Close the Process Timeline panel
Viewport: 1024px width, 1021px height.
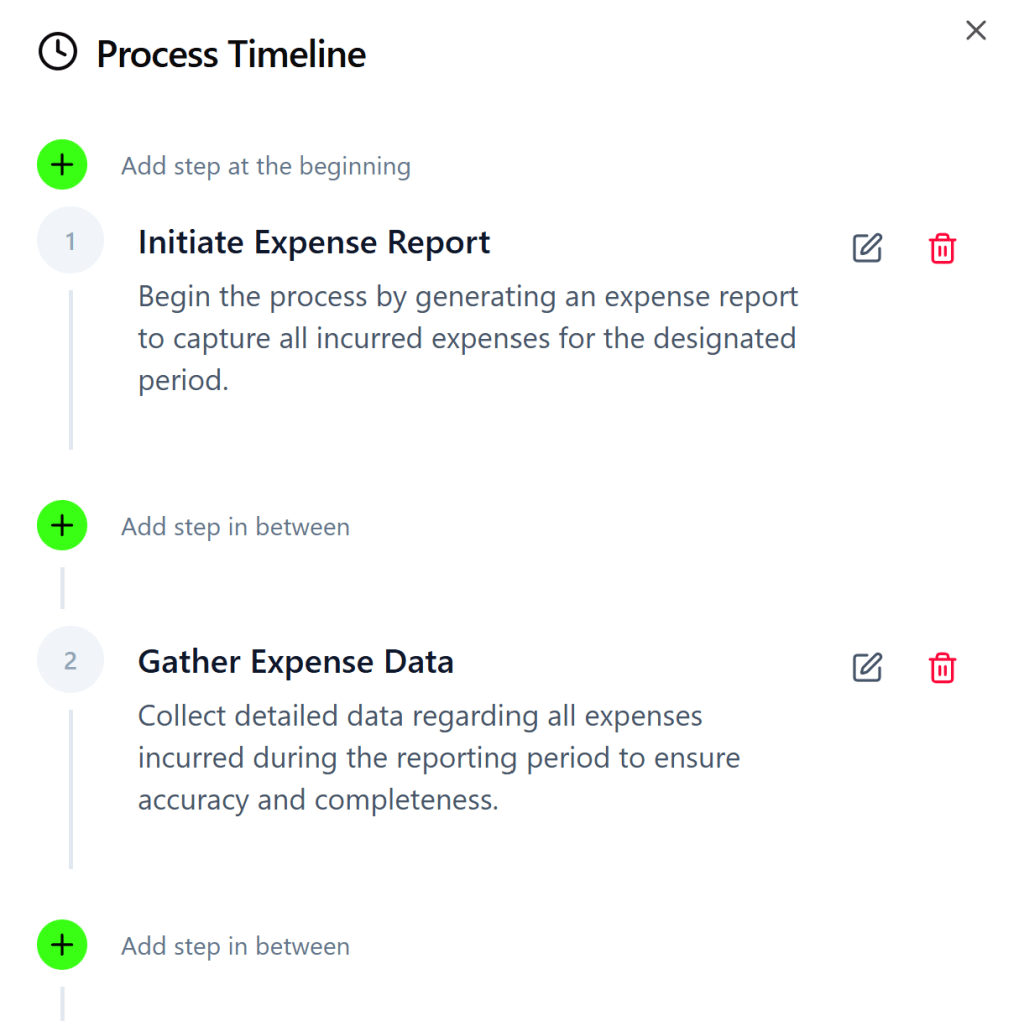976,30
